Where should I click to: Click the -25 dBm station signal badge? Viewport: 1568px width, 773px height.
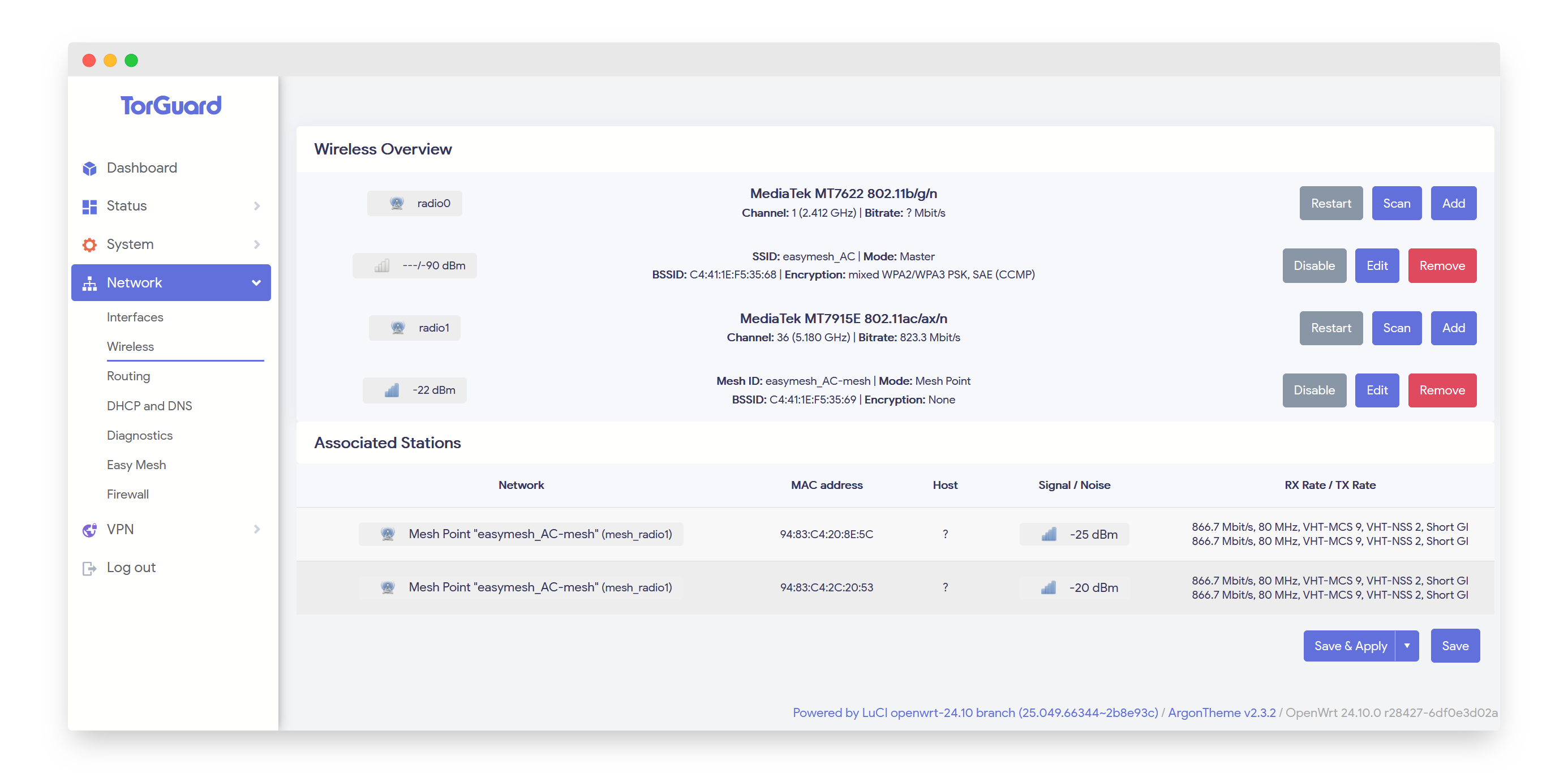(1075, 534)
